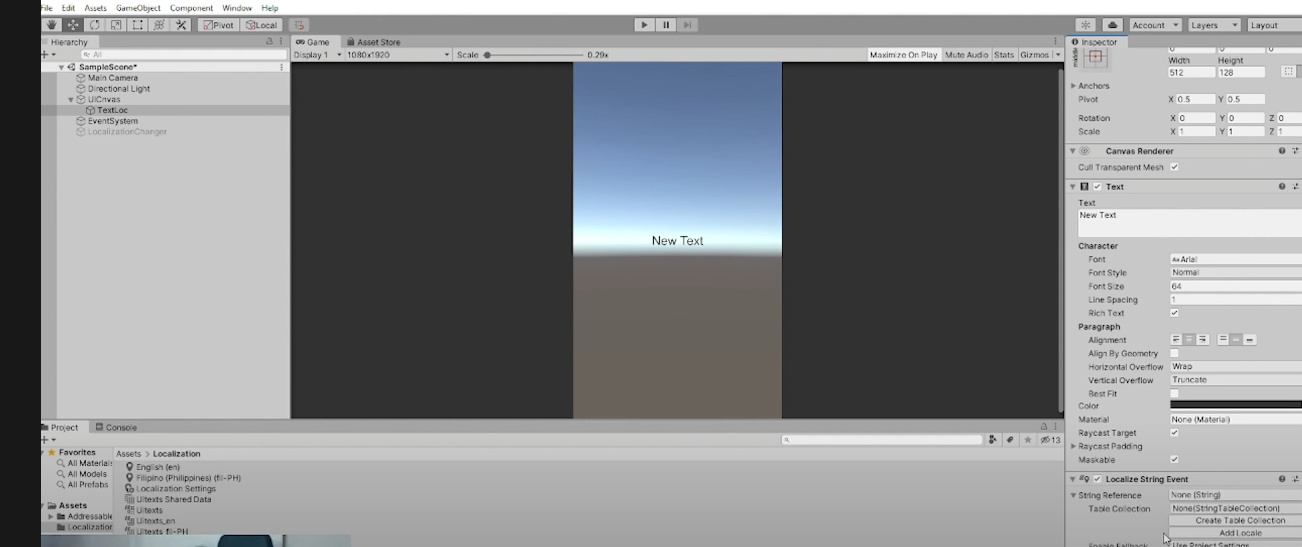Screen dimensions: 1302x547
Task: Toggle the Best Fit checkbox
Action: (x=1174, y=393)
